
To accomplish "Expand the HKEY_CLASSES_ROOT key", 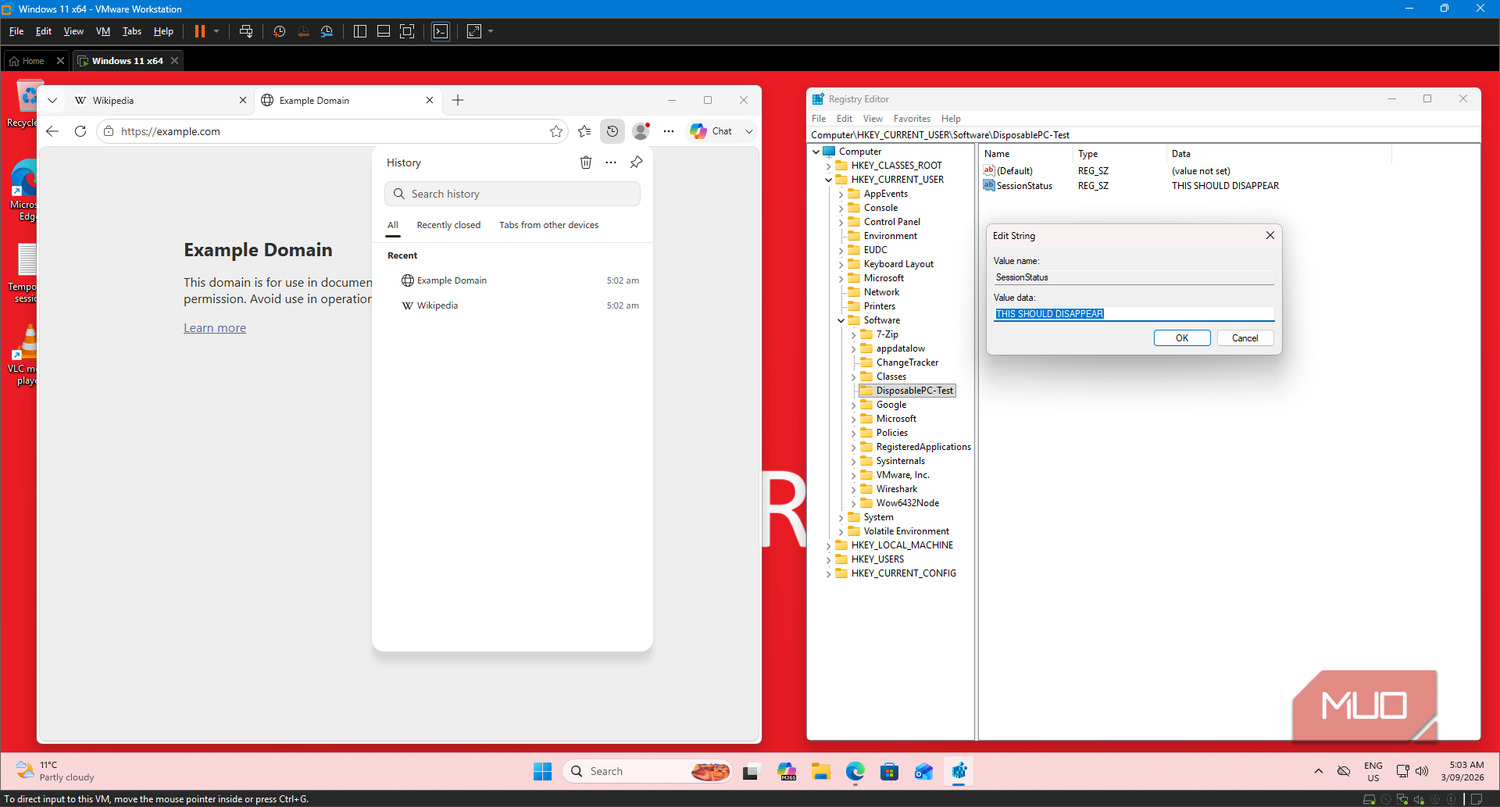I will pos(829,166).
